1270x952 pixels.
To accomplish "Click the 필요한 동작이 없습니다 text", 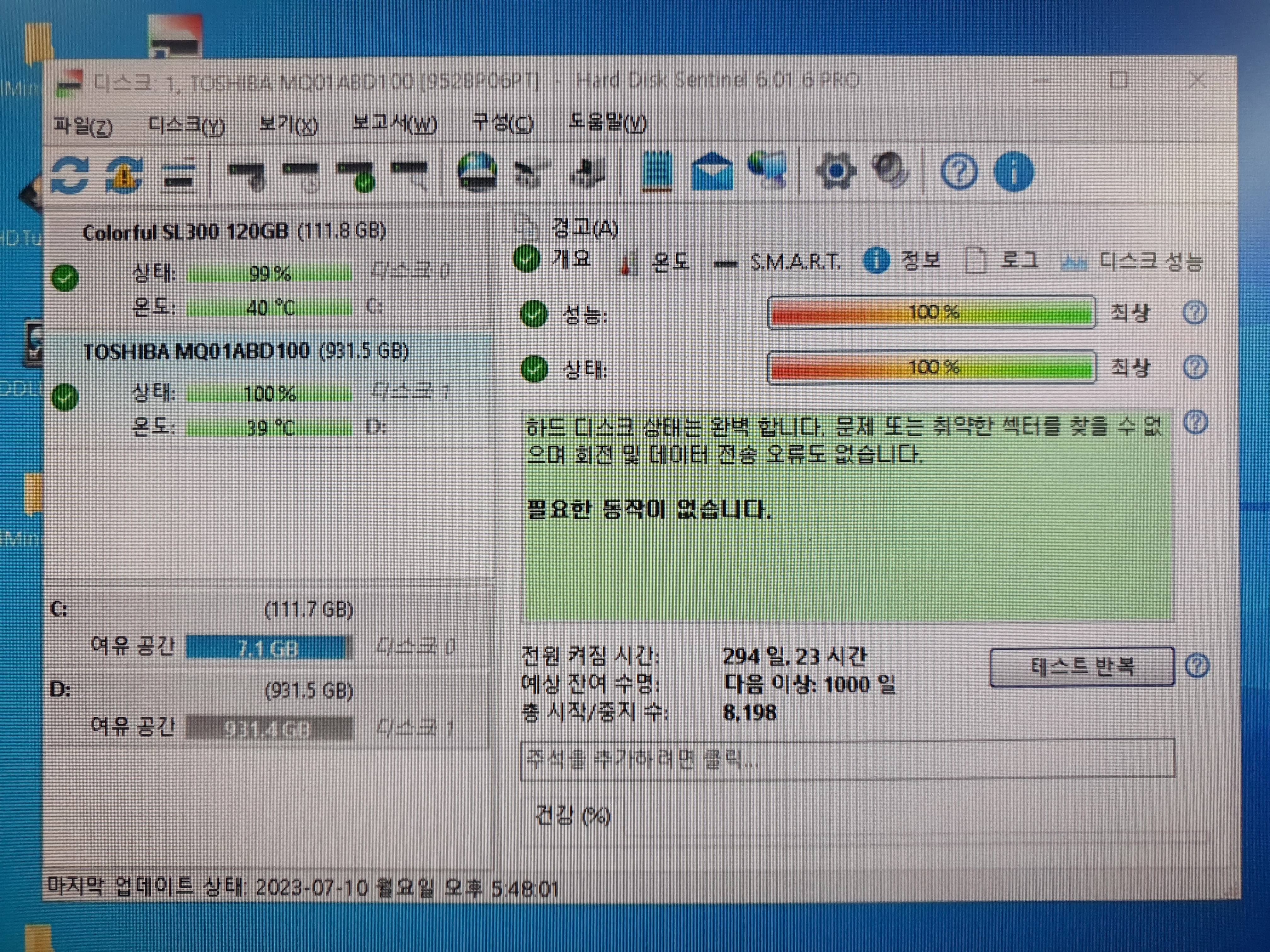I will (x=649, y=509).
